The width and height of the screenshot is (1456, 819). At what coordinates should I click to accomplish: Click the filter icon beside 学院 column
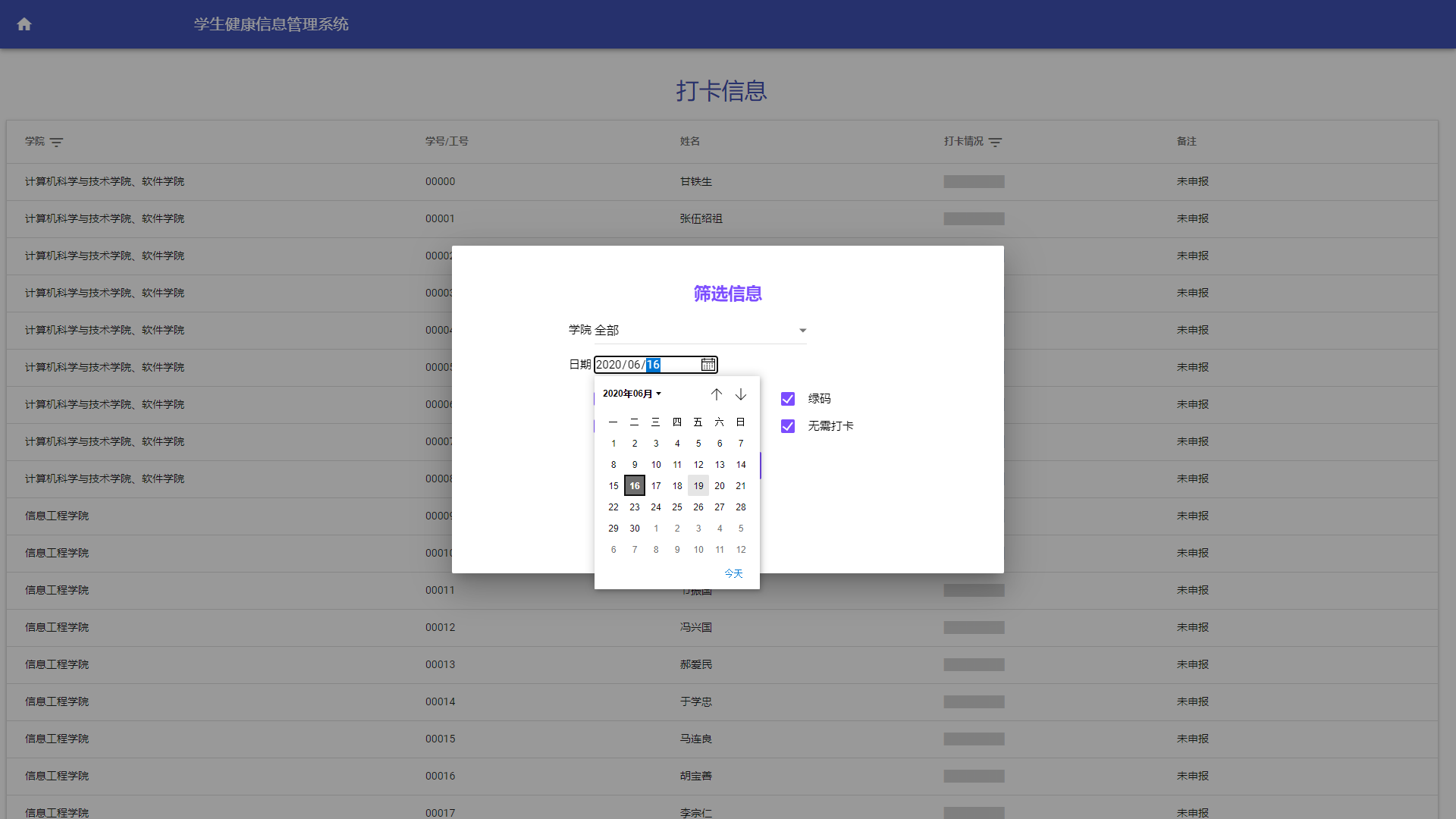click(57, 142)
